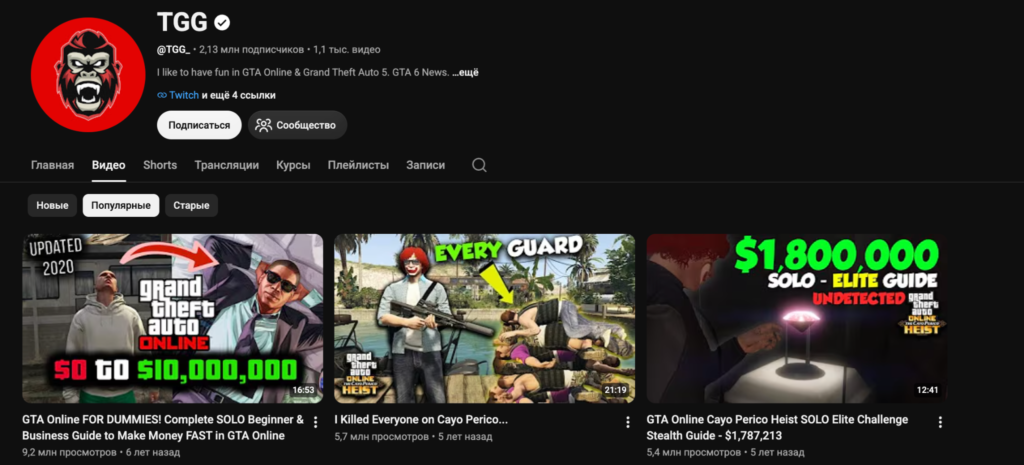Image resolution: width=1024 pixels, height=465 pixels.
Task: Click the @TGG_ channel handle
Action: coord(174,50)
